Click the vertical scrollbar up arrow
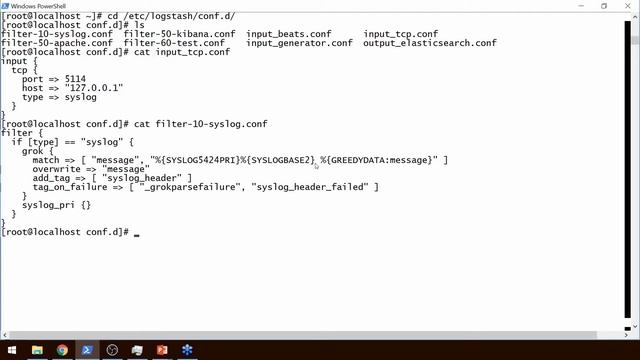Image resolution: width=640 pixels, height=360 pixels. click(636, 17)
